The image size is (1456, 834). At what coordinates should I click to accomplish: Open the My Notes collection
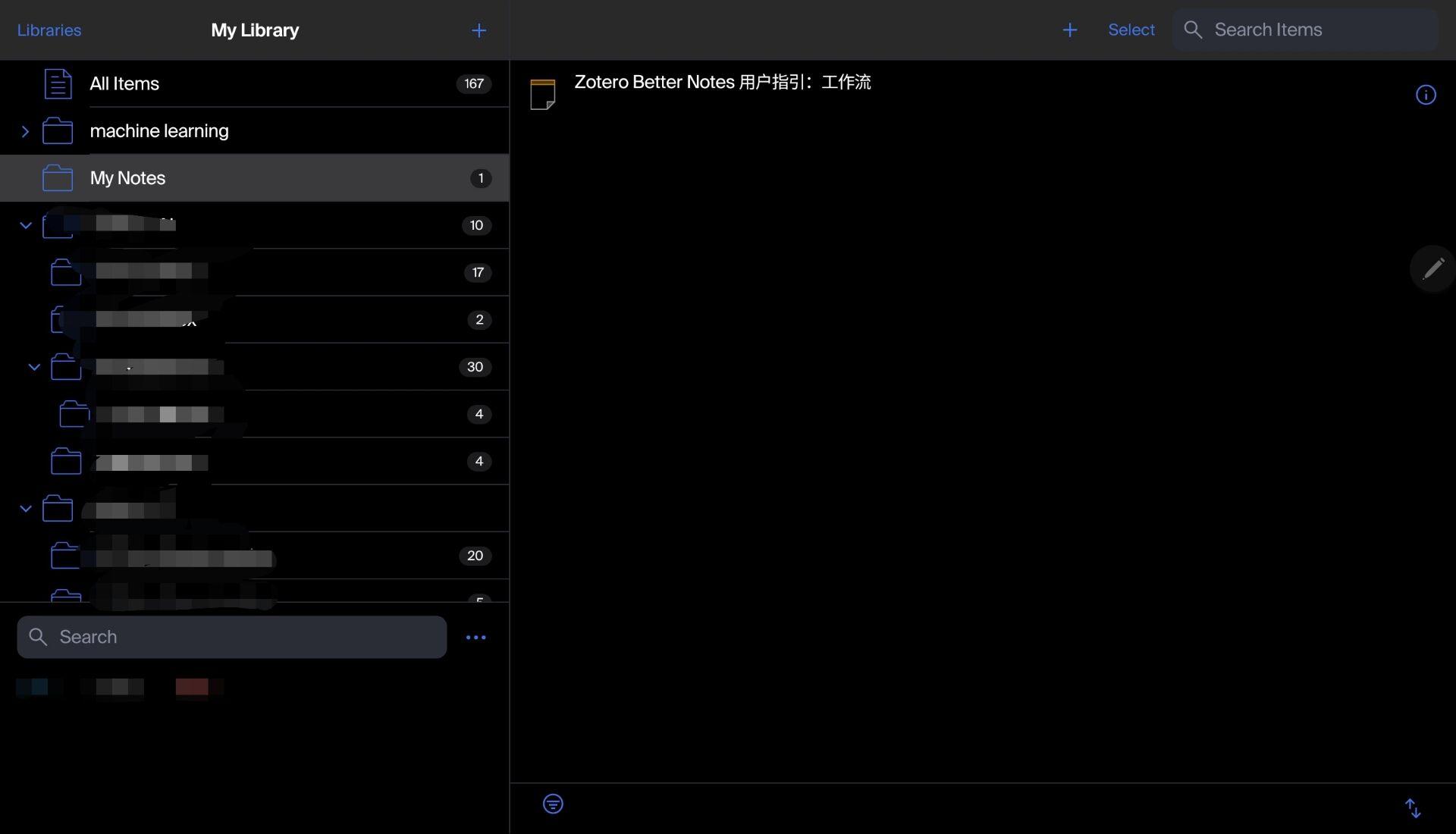(x=127, y=178)
